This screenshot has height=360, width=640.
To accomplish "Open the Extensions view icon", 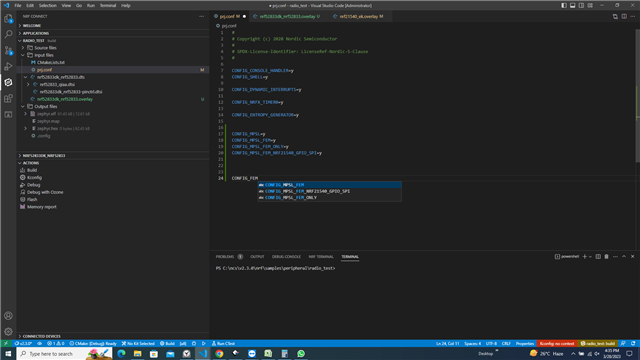I will 8,98.
